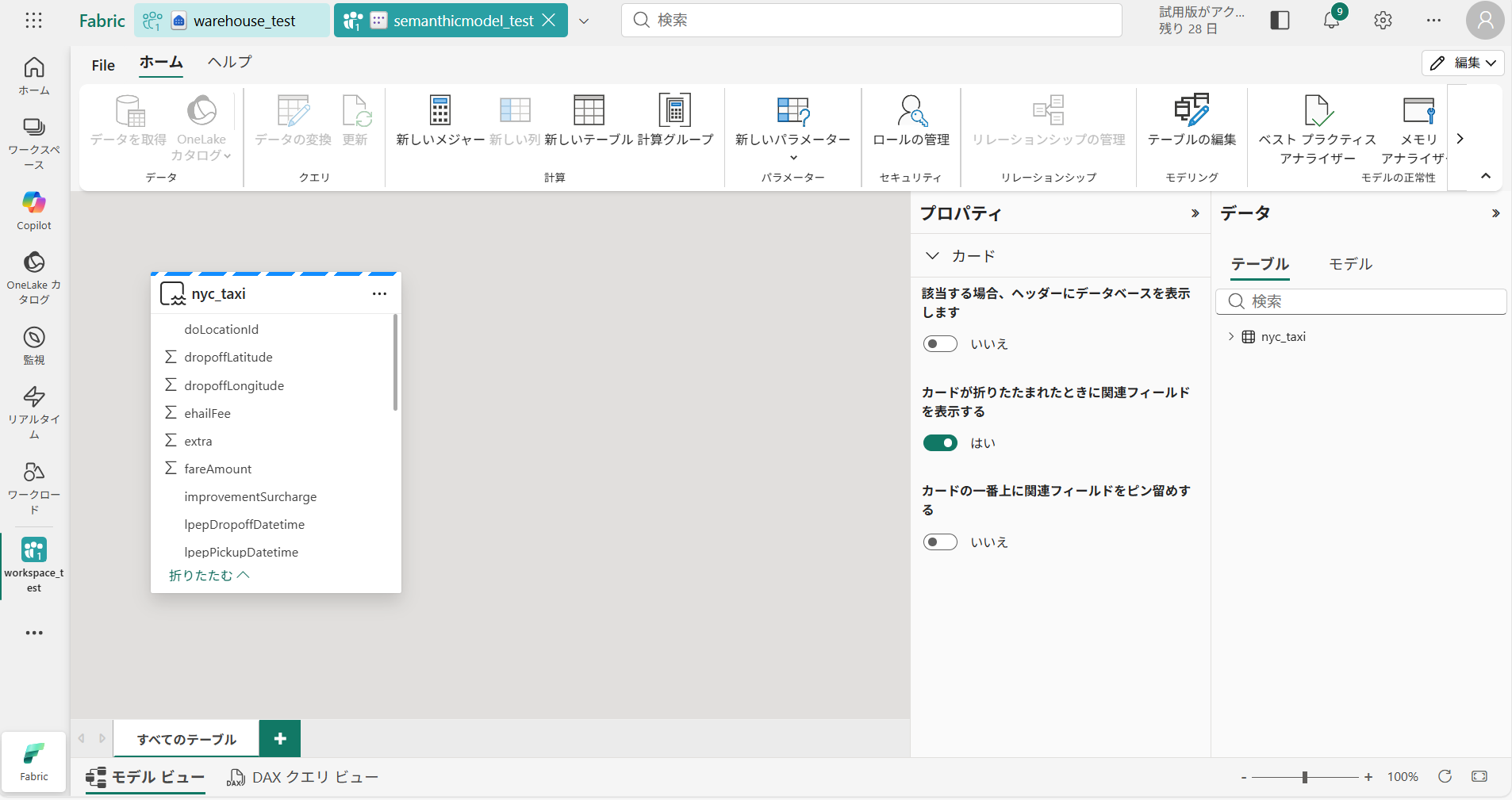The height and width of the screenshot is (800, 1512).
Task: Switch to the ヘルプ ribbon tab
Action: coord(229,63)
